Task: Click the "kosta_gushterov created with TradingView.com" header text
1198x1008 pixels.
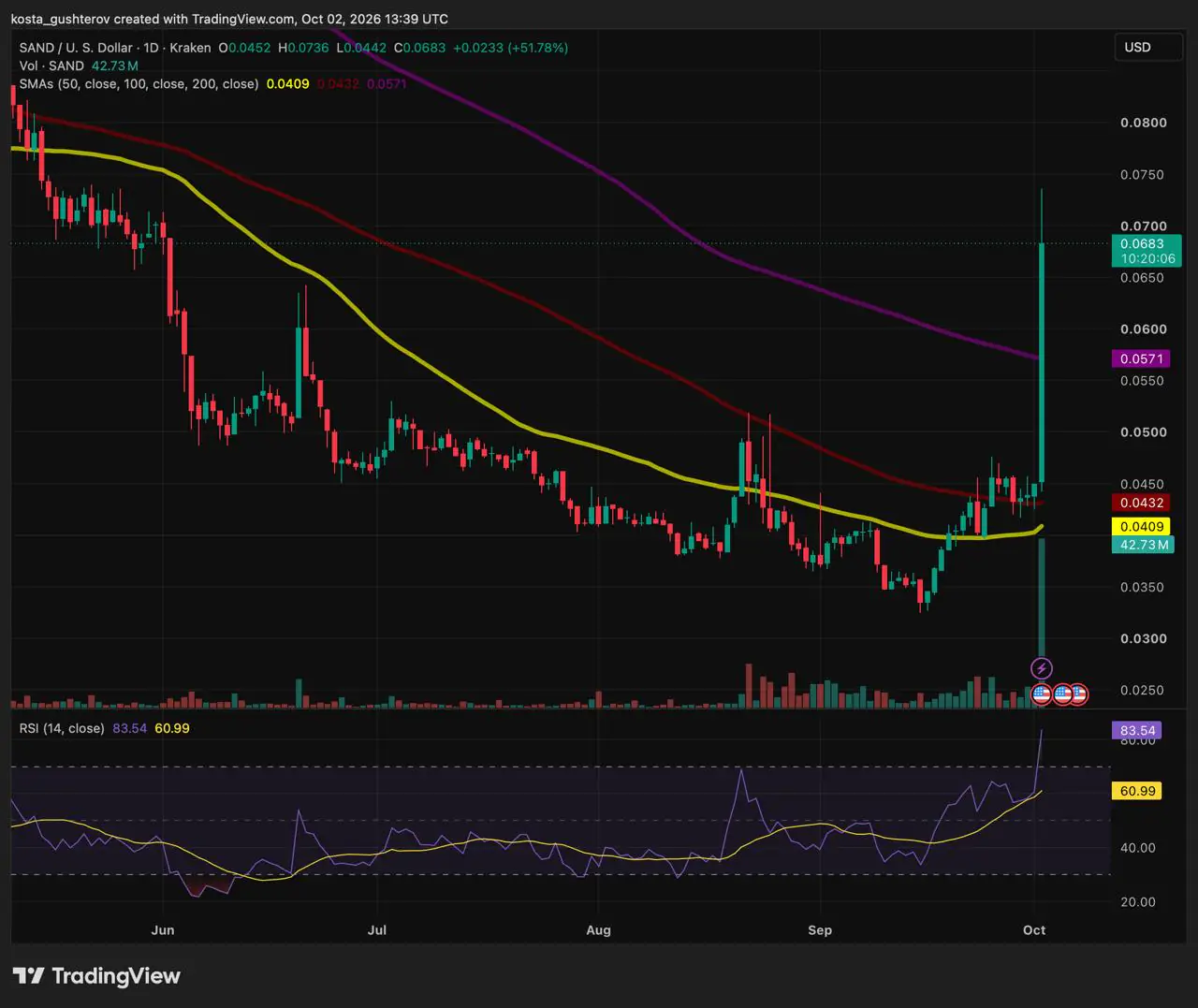Action: pos(153,19)
